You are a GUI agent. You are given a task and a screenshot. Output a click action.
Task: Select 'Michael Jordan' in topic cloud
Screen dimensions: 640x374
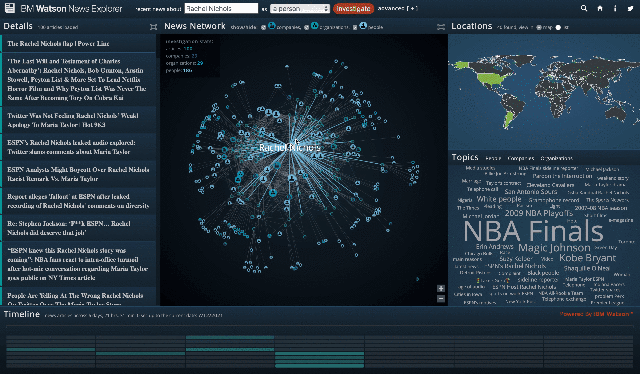(481, 216)
